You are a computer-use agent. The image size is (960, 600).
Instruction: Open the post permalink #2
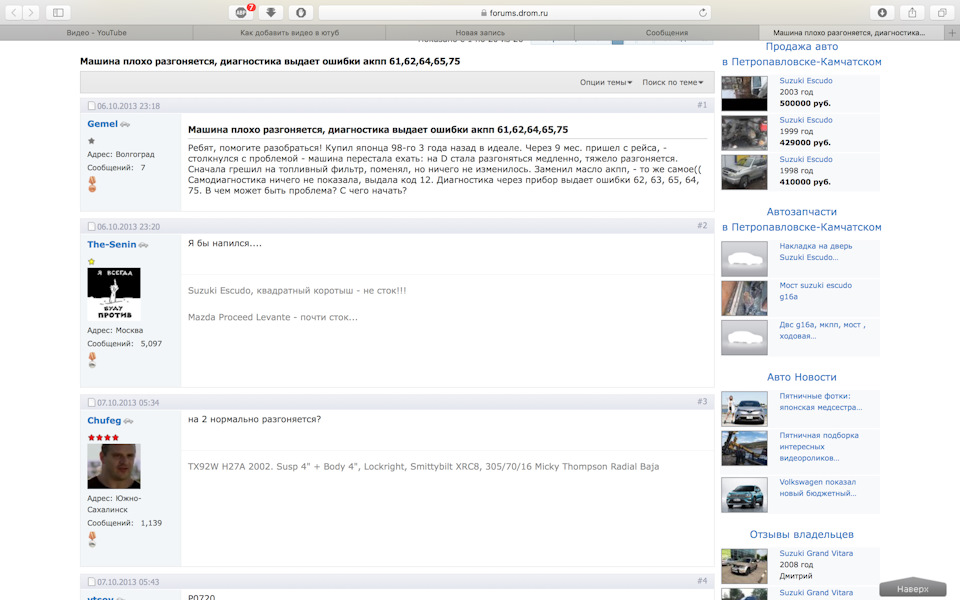point(702,226)
